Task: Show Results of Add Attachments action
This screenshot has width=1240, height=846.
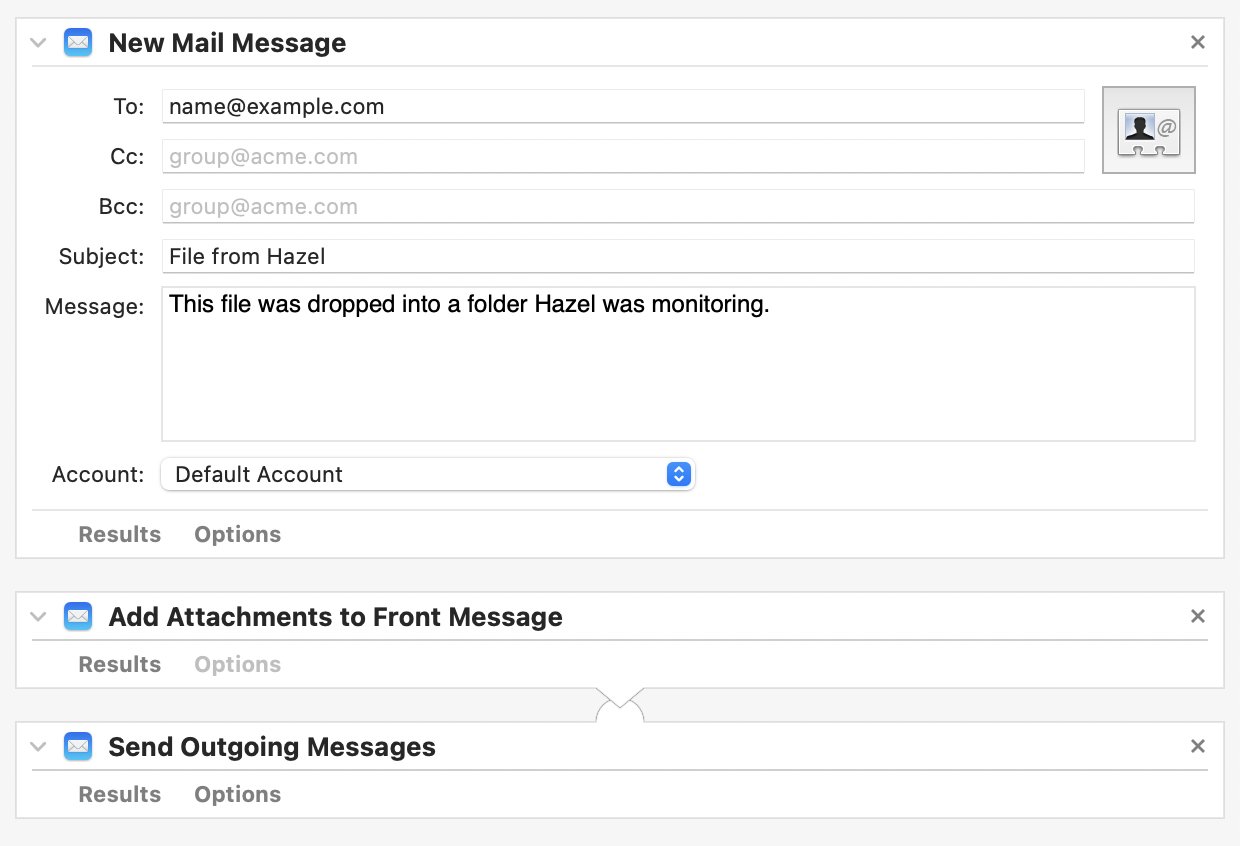Action: click(x=120, y=664)
